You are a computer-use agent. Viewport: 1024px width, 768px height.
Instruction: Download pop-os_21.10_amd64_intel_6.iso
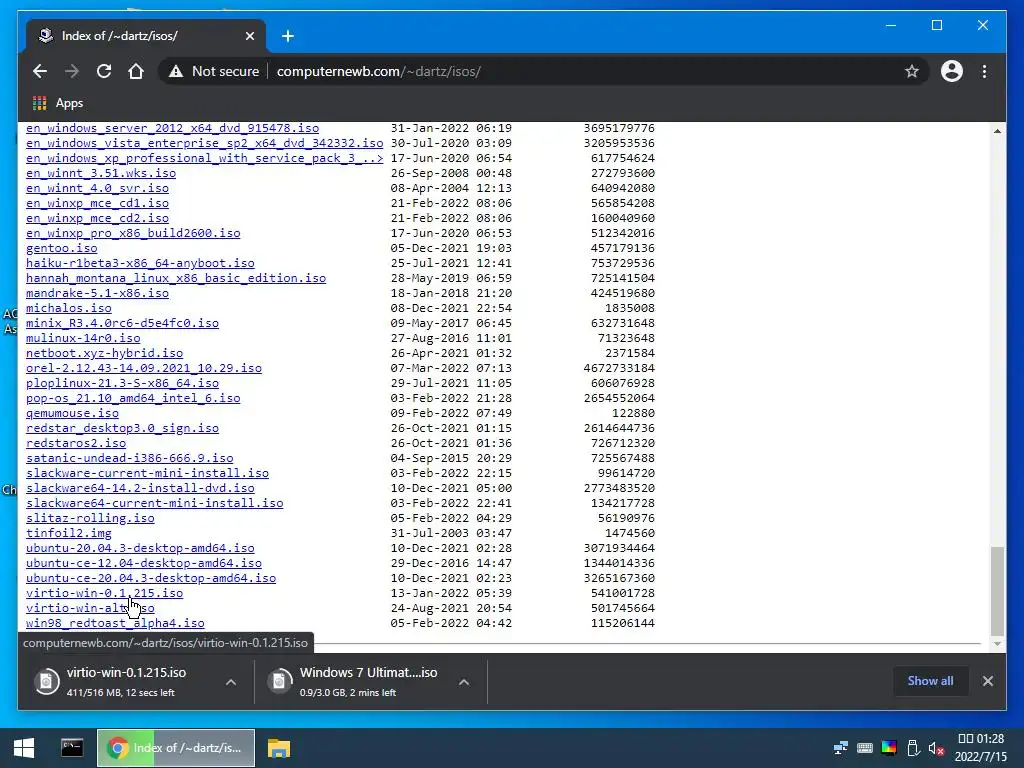pos(133,398)
